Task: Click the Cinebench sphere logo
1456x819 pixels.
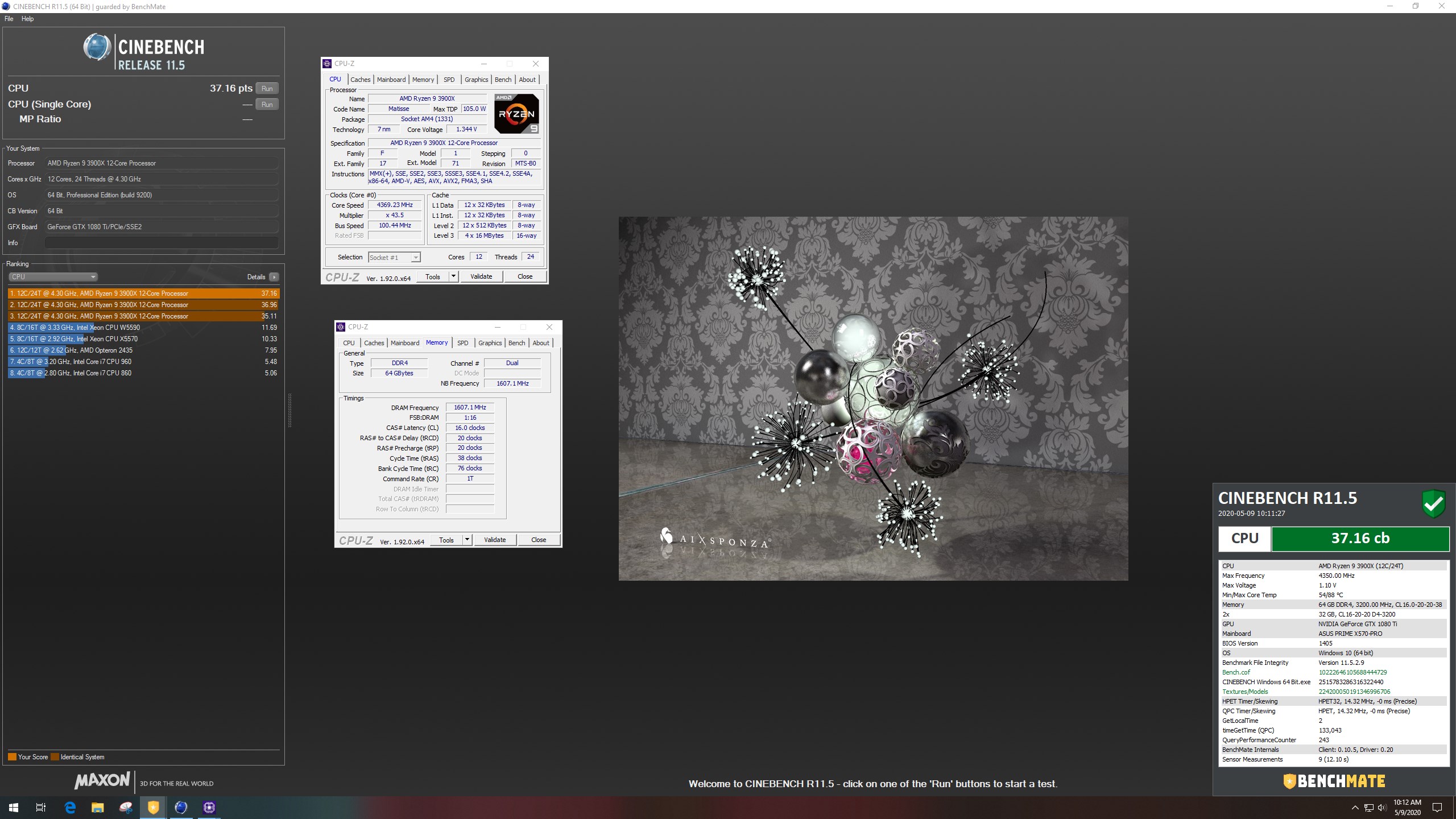Action: [97, 47]
